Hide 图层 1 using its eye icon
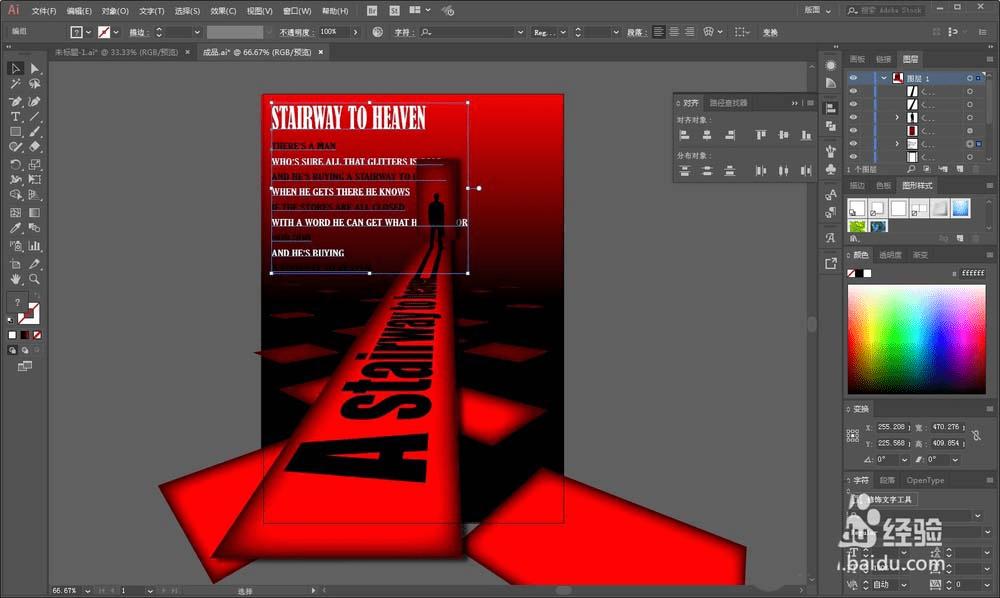Screen dimensions: 1000x598 (x=853, y=78)
